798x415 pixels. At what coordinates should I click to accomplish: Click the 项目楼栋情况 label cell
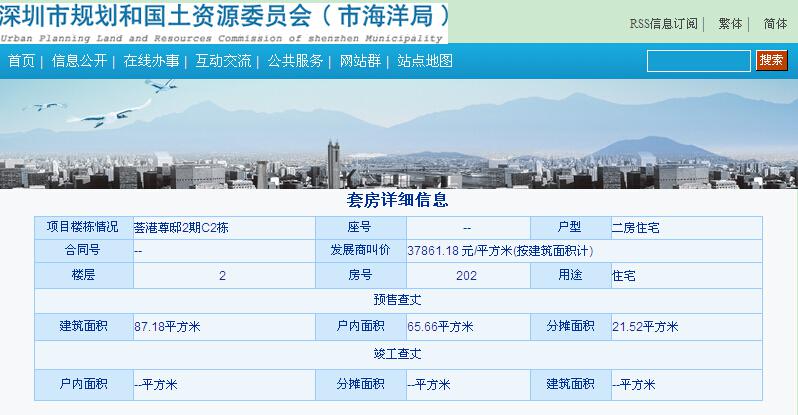click(83, 227)
